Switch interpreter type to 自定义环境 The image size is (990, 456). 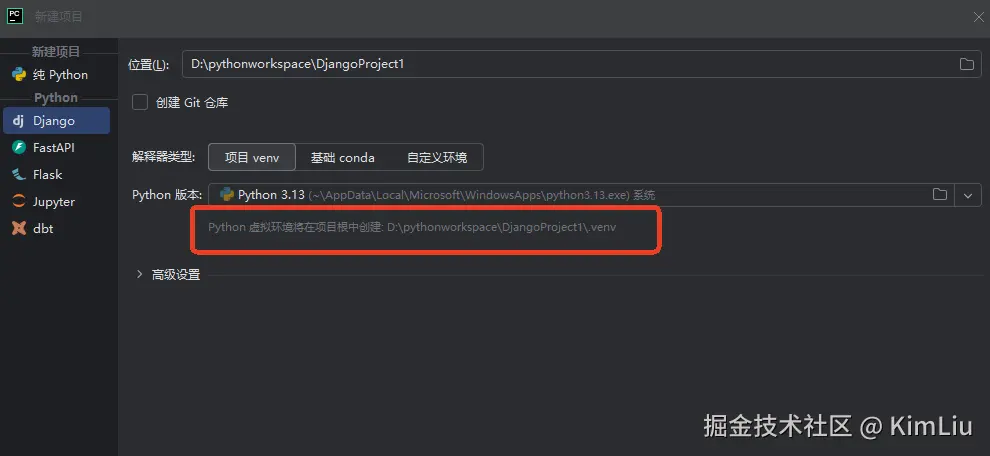pos(437,157)
